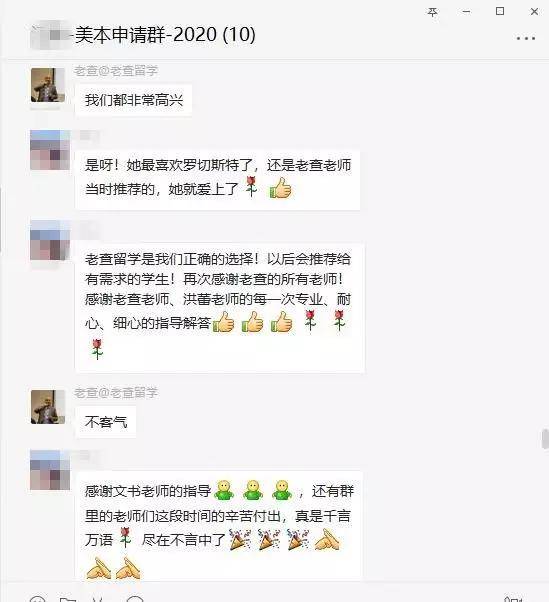The width and height of the screenshot is (549, 602).
Task: Select the 感谢文书老师的指导 message bubble
Action: tap(219, 525)
